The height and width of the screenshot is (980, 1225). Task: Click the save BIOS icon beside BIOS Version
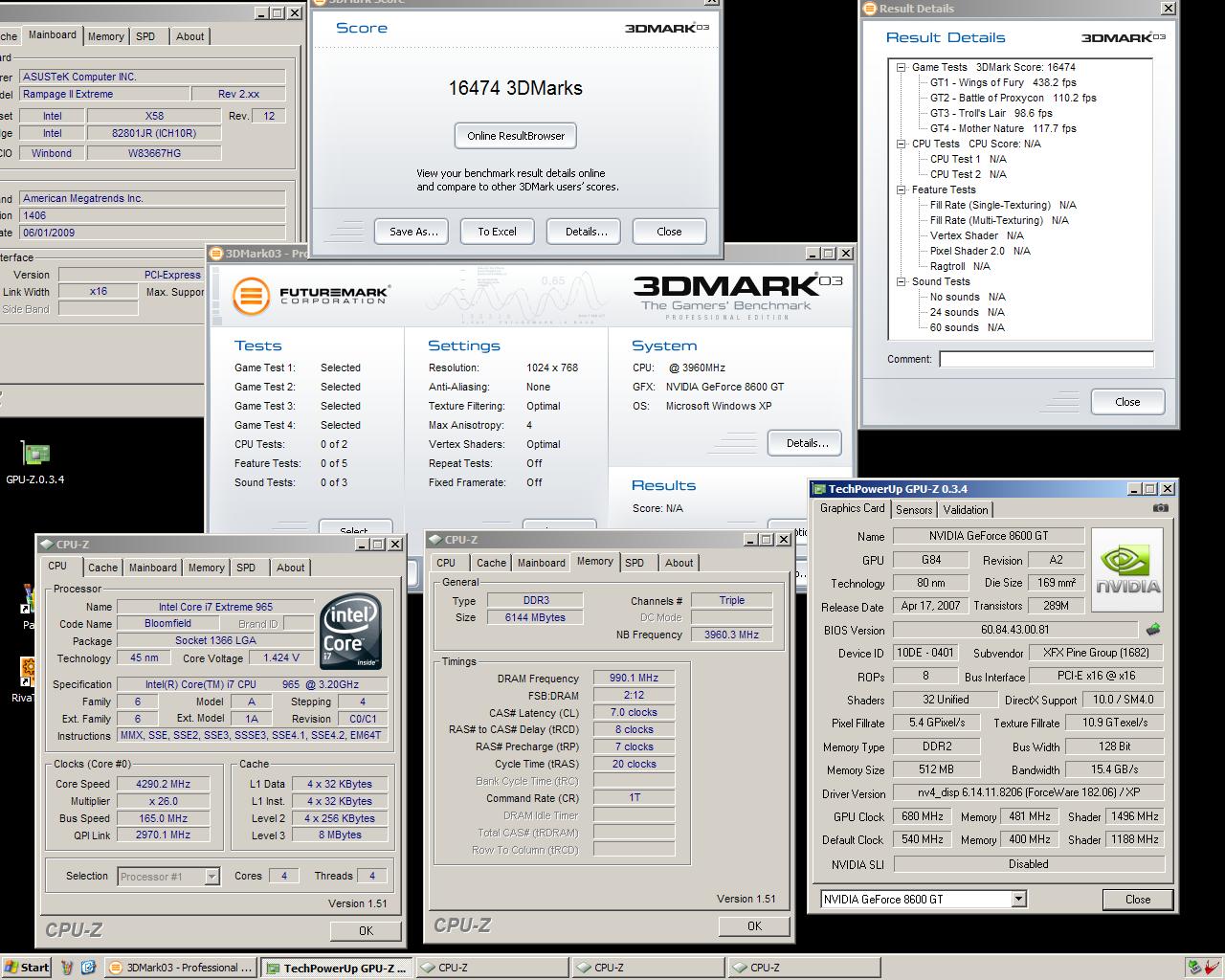point(1153,630)
